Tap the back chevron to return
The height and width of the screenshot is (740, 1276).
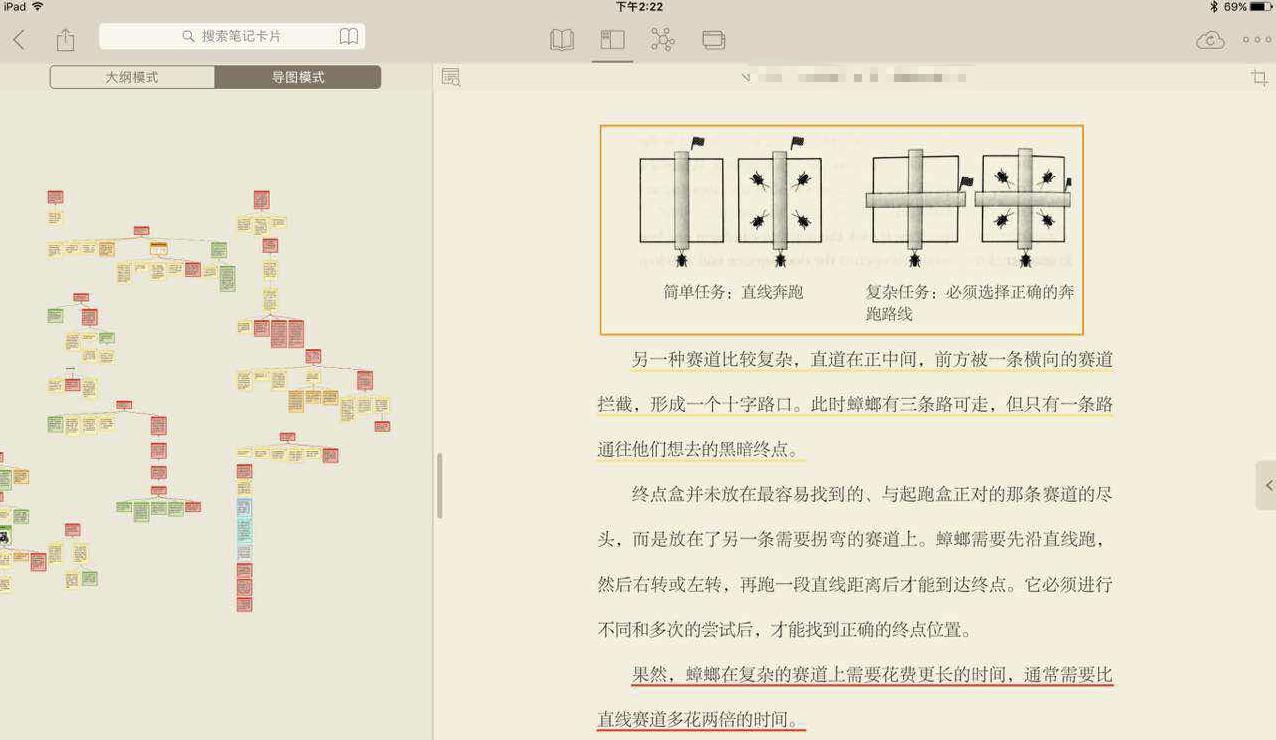click(x=20, y=39)
